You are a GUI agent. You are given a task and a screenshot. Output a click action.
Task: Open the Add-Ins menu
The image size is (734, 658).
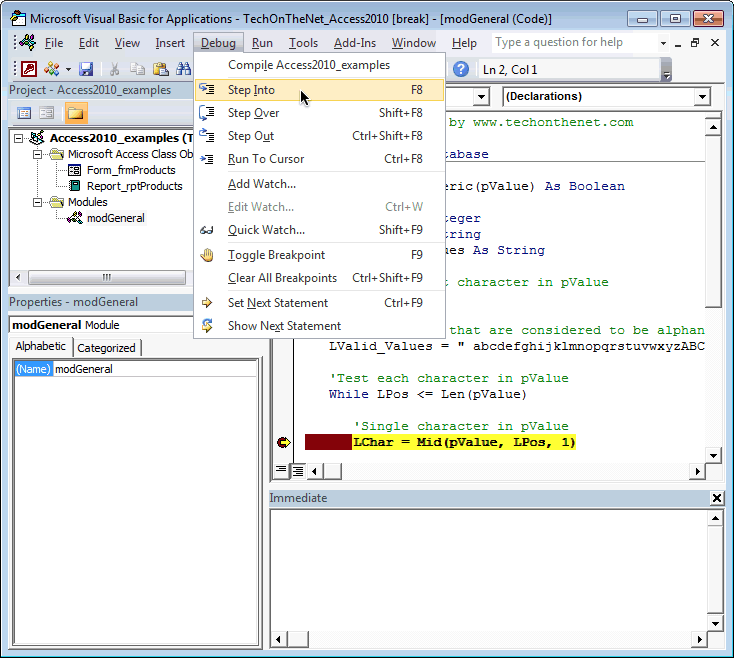pos(355,43)
